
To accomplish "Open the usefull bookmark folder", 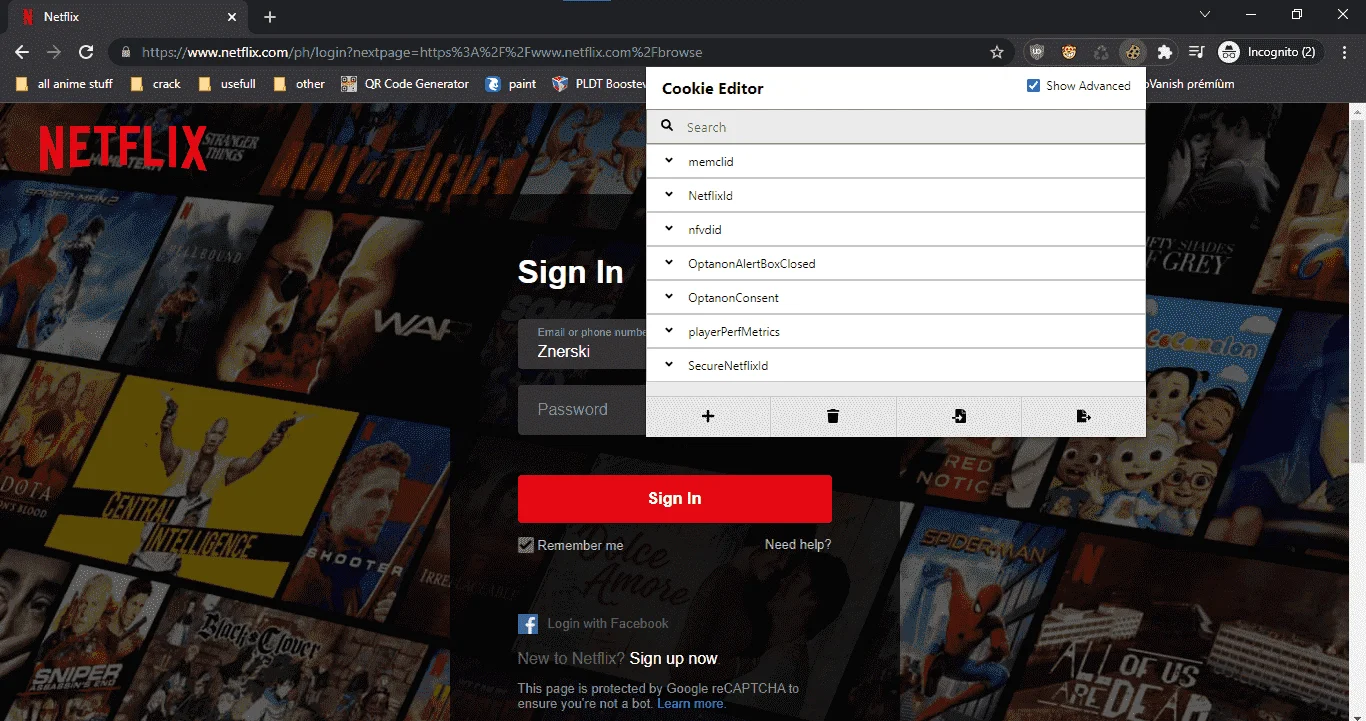I will 228,84.
